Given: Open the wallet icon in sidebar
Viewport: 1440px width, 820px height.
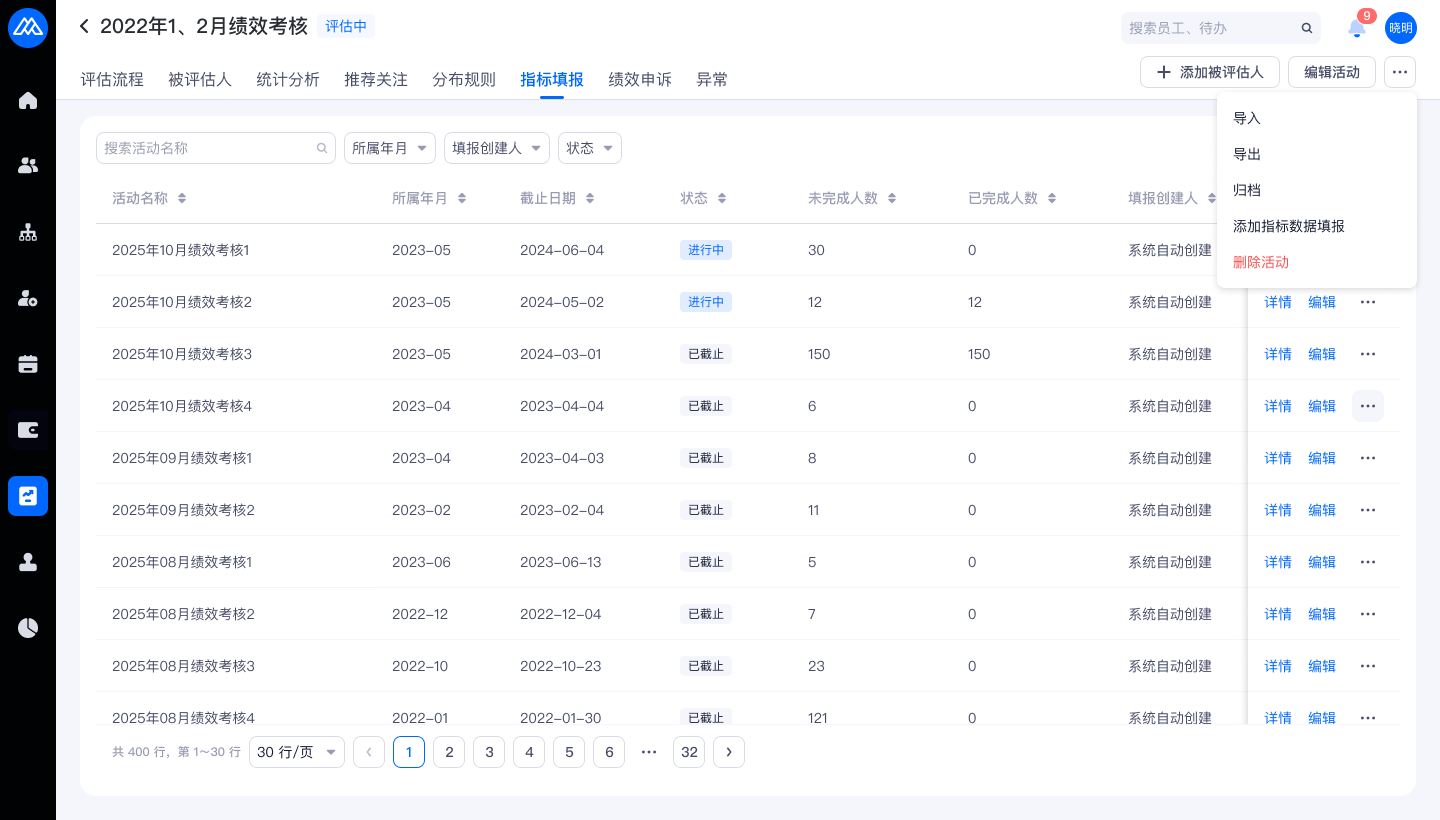Looking at the screenshot, I should pyautogui.click(x=28, y=430).
